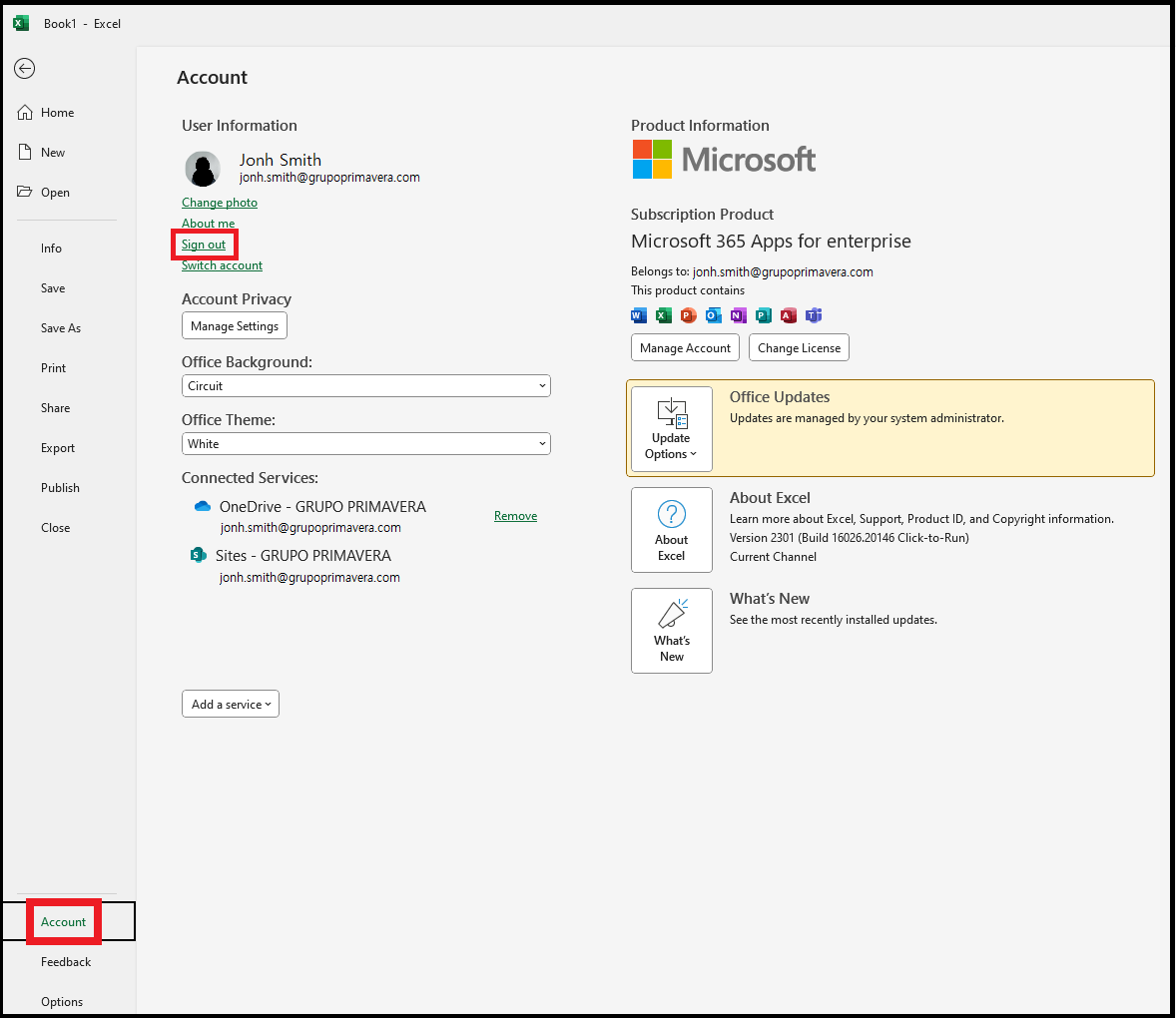Click the Outlook app icon

(x=713, y=315)
